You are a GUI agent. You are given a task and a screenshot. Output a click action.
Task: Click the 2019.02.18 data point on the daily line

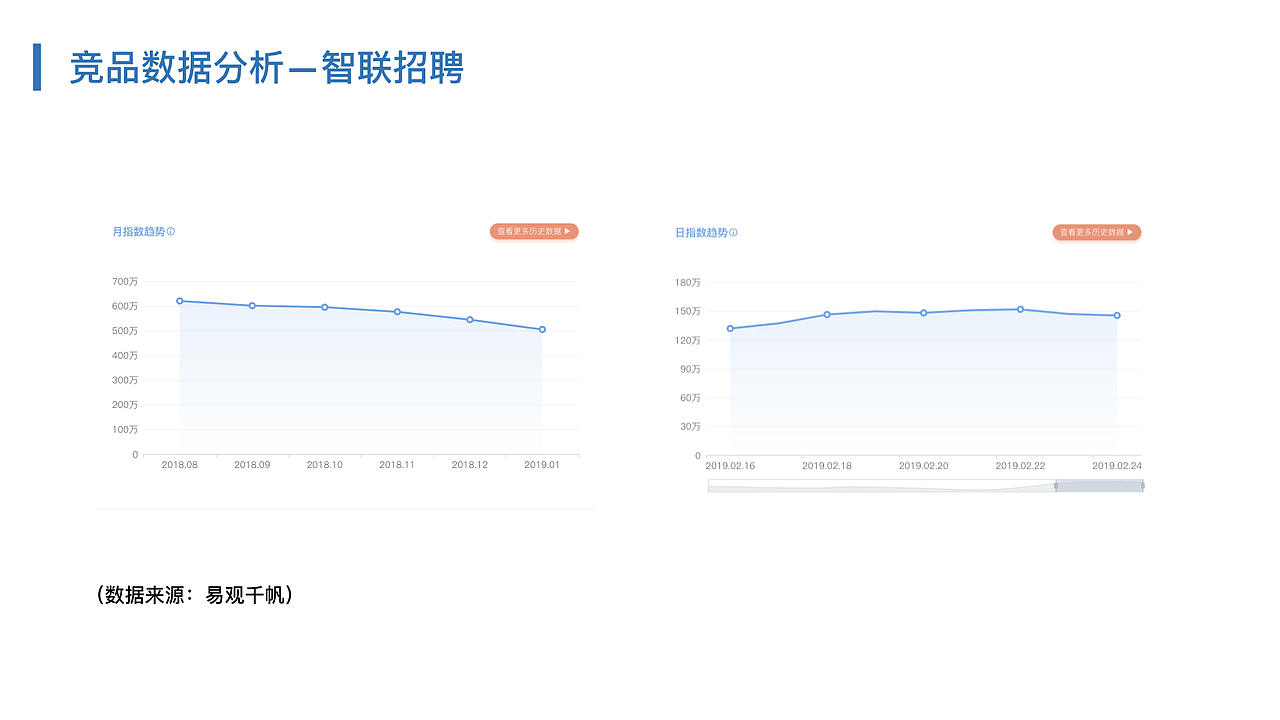[x=827, y=314]
